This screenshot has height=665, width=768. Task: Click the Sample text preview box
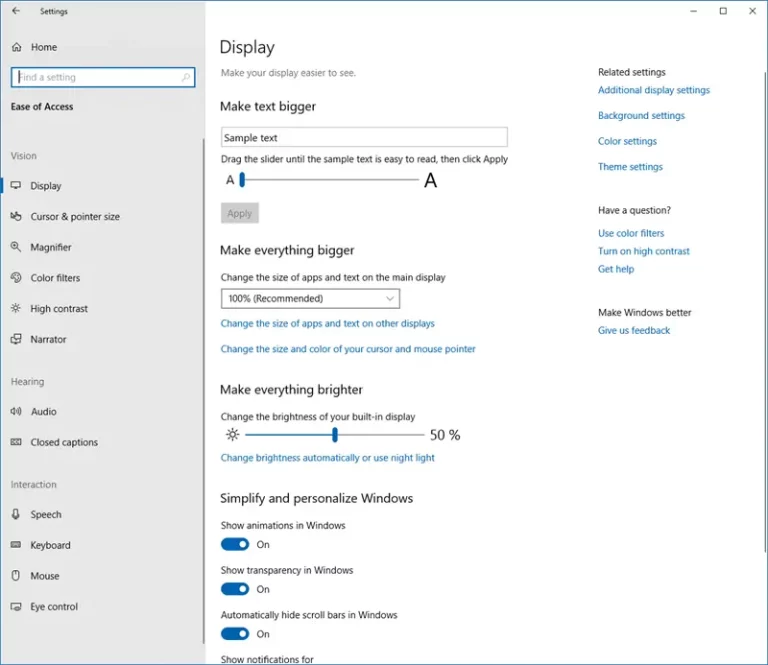(x=364, y=137)
